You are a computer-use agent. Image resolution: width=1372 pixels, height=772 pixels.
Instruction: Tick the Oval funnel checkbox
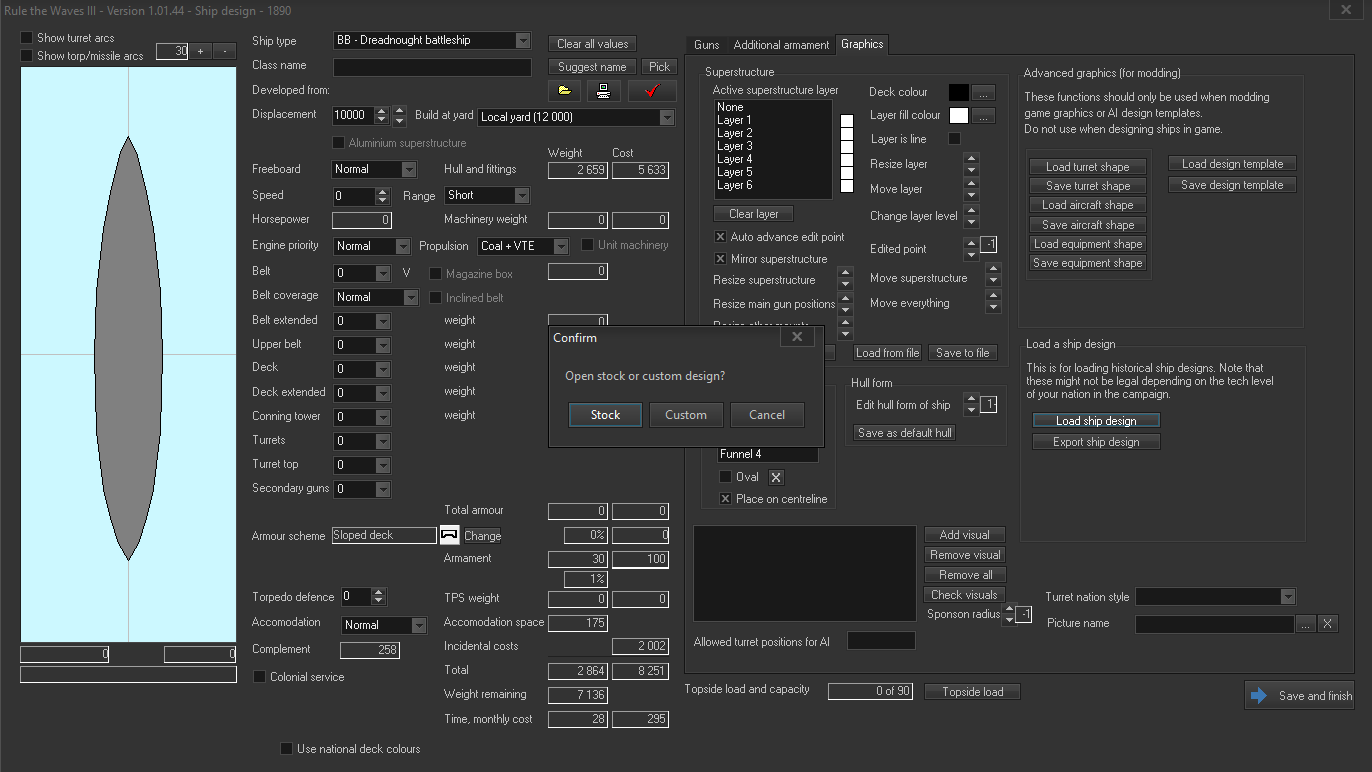point(726,477)
